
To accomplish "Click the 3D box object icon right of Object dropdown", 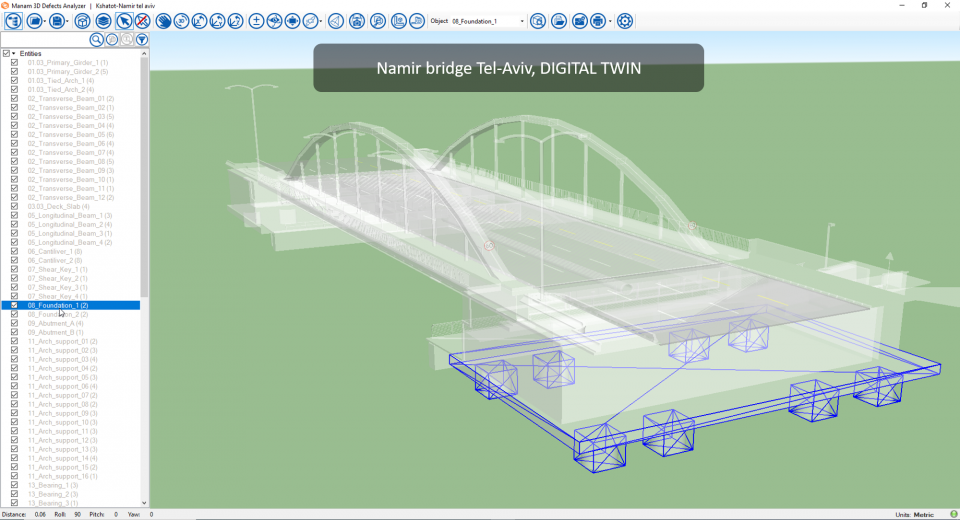I will pos(538,21).
